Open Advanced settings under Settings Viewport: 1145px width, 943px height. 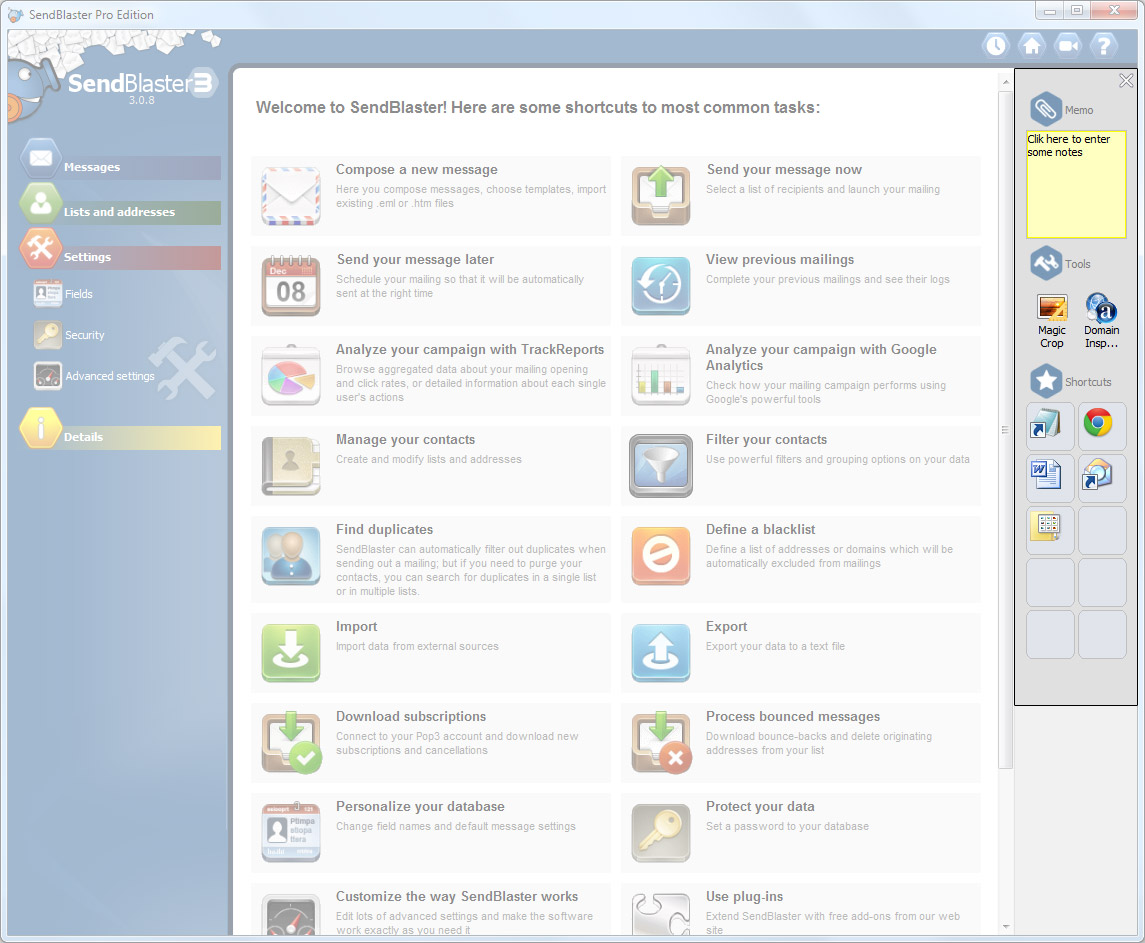coord(94,375)
